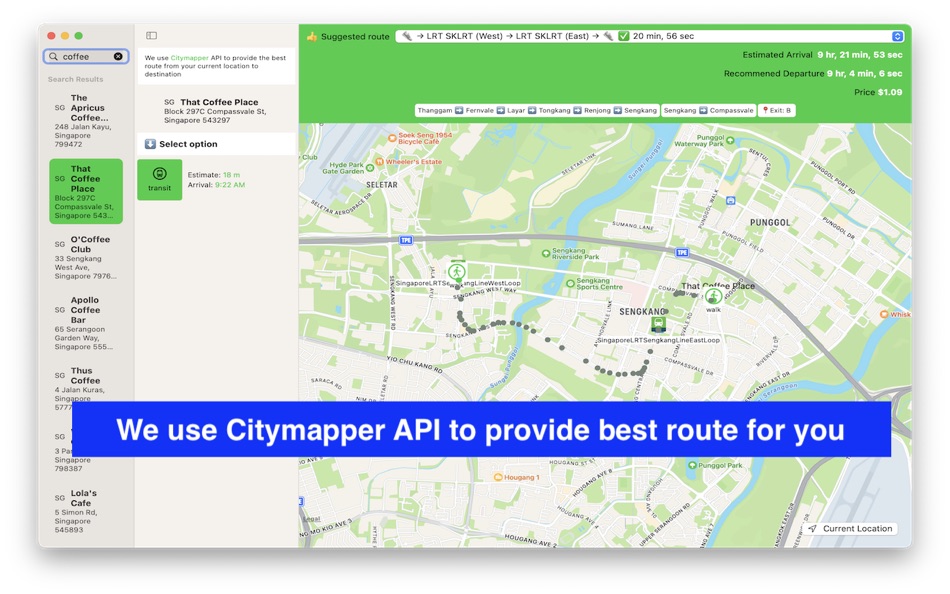The height and width of the screenshot is (594, 950).
Task: Click the Wheeler's Estate map marker
Action: pyautogui.click(x=380, y=162)
